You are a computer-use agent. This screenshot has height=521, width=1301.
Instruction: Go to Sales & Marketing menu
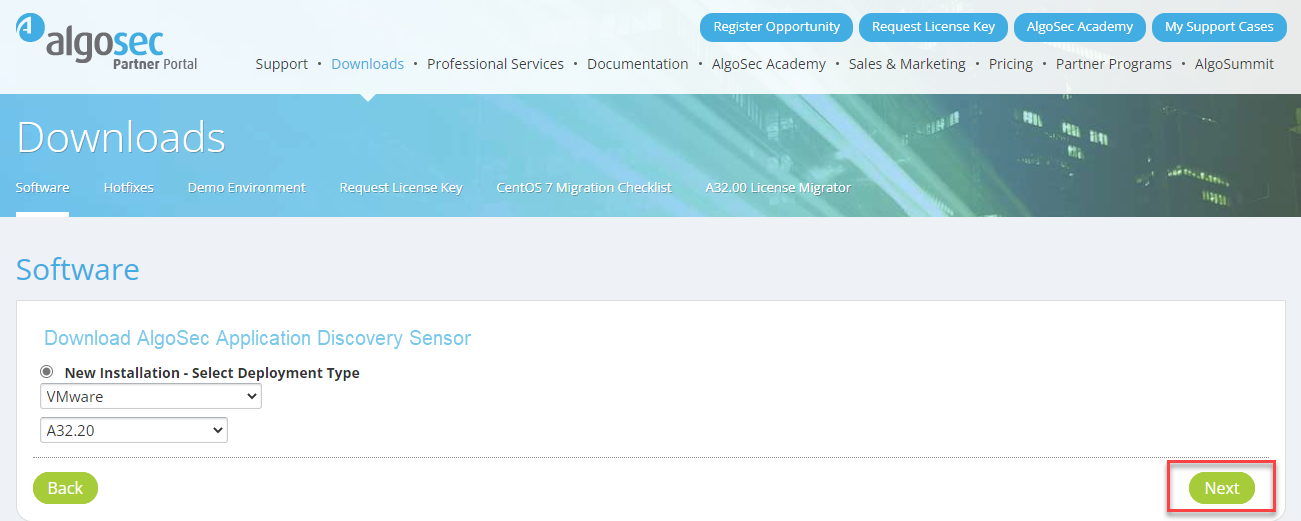click(907, 64)
